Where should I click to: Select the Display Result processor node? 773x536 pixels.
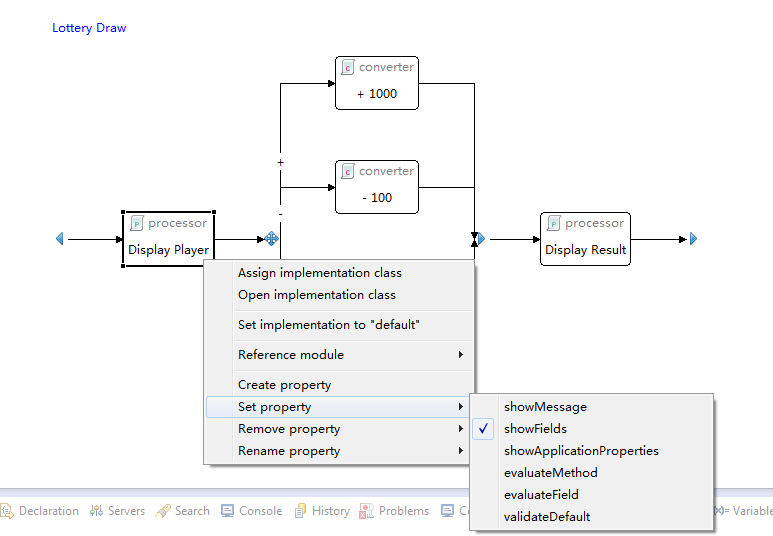pos(585,239)
